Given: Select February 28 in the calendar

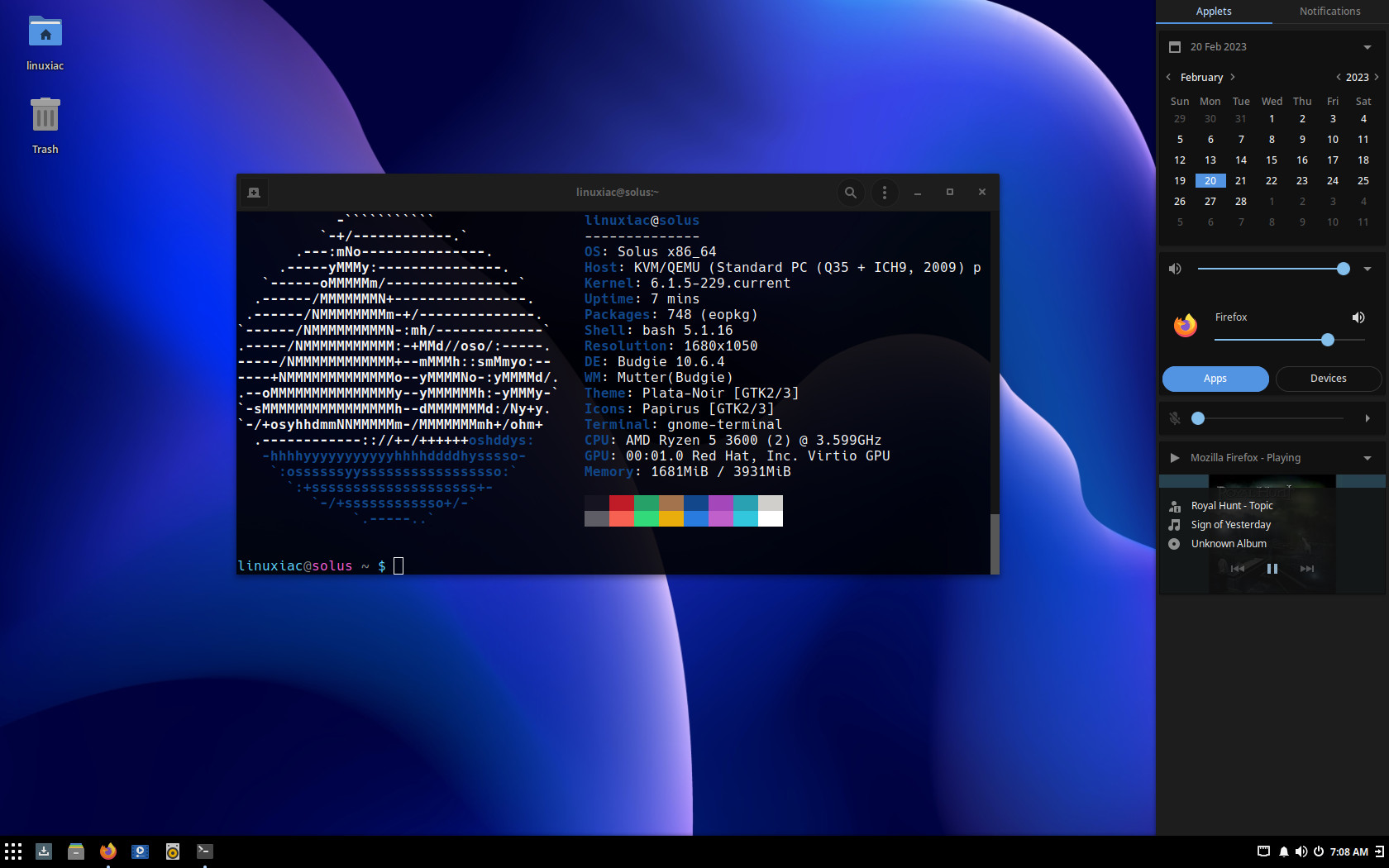Looking at the screenshot, I should pyautogui.click(x=1241, y=202).
